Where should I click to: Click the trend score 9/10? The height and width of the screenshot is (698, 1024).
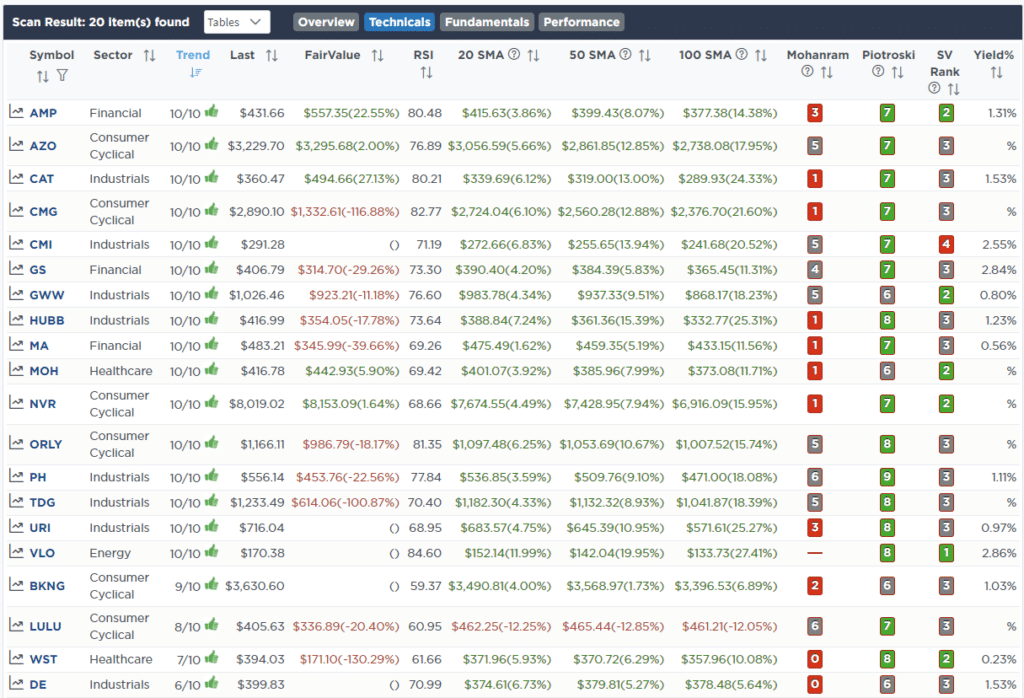(187, 586)
